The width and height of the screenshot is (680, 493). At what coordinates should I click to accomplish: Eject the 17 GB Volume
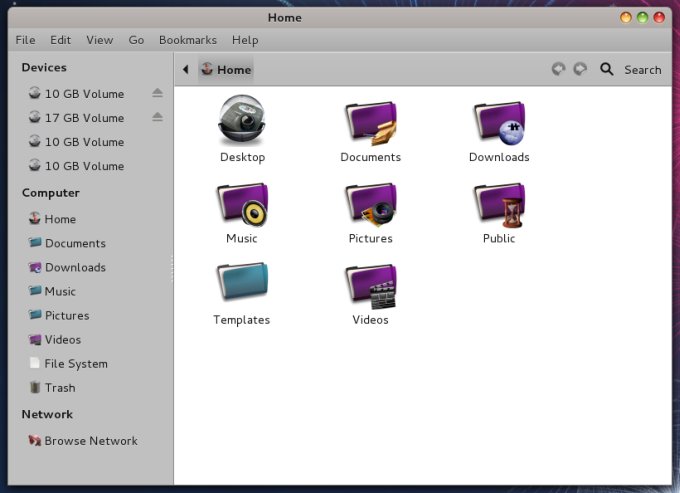coord(157,118)
